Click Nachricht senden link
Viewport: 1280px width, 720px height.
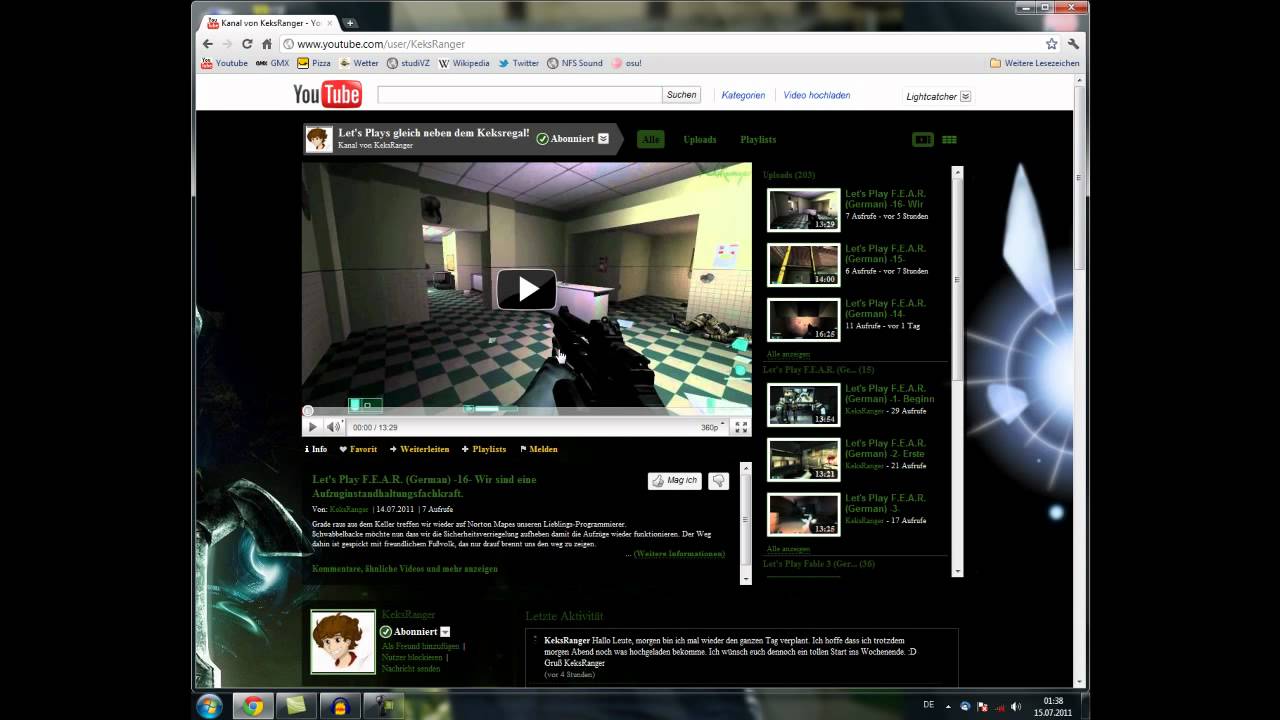(x=411, y=668)
